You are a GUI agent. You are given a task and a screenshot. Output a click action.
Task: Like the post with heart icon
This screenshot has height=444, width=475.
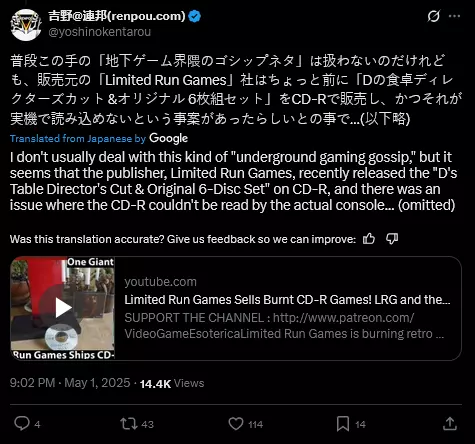[x=236, y=424]
